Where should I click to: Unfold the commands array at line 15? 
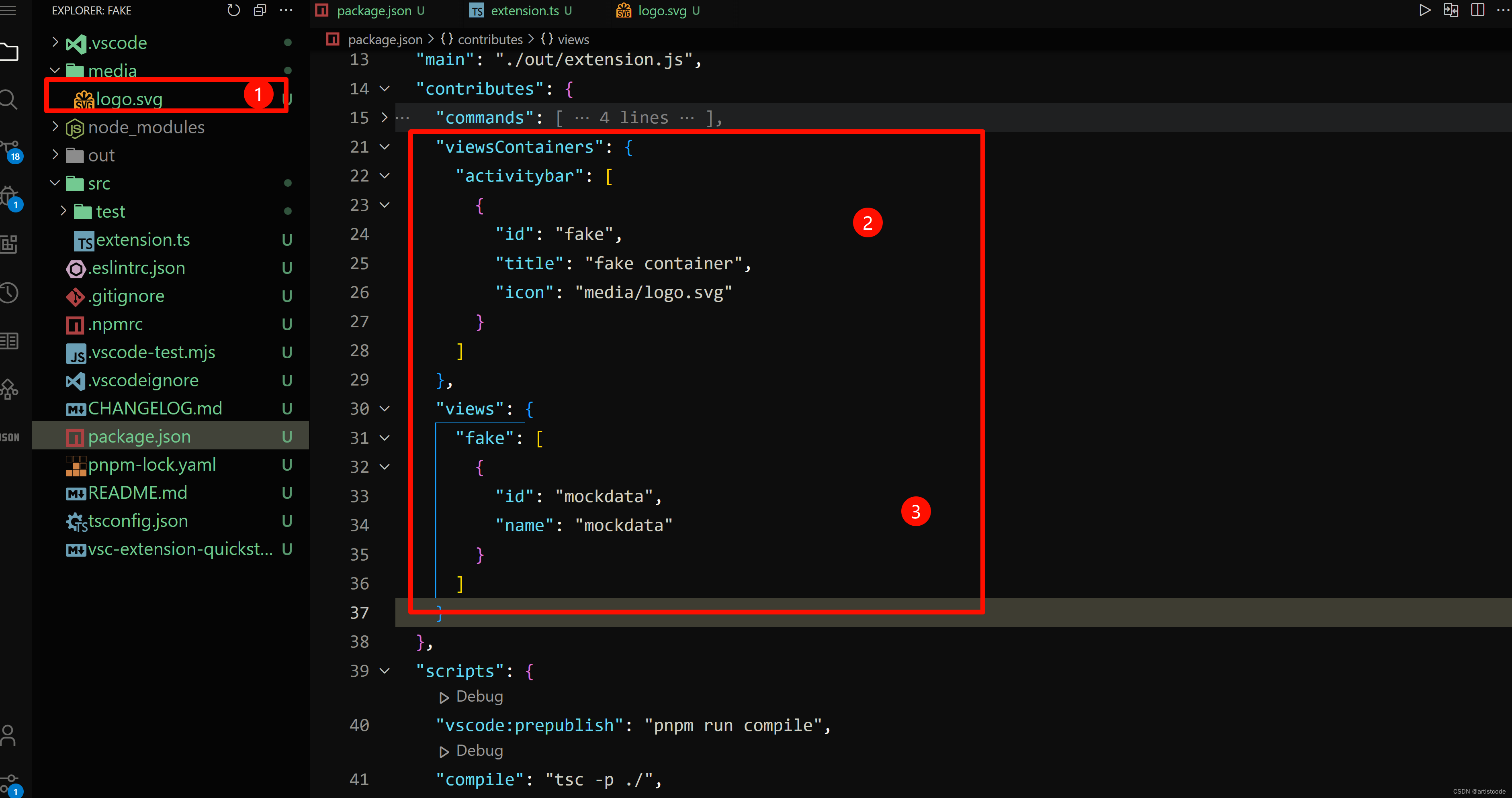[x=385, y=117]
